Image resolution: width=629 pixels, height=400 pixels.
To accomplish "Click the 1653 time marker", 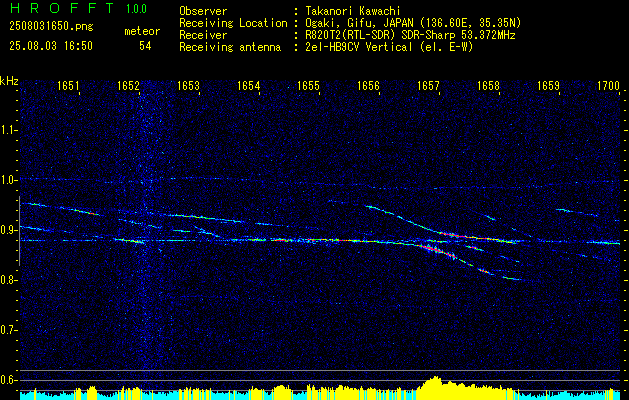I will [x=189, y=85].
